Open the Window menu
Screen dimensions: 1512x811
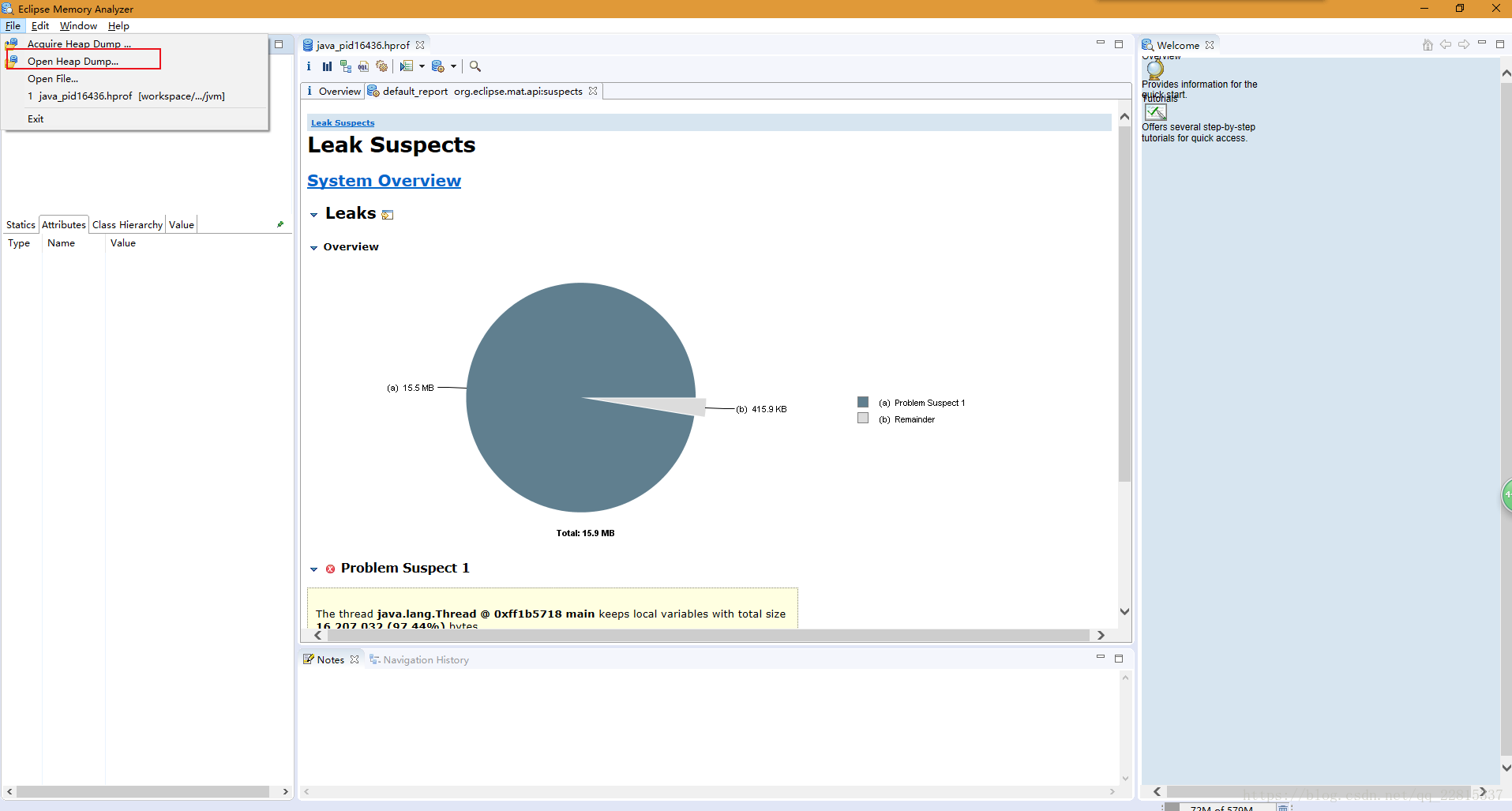coord(78,26)
